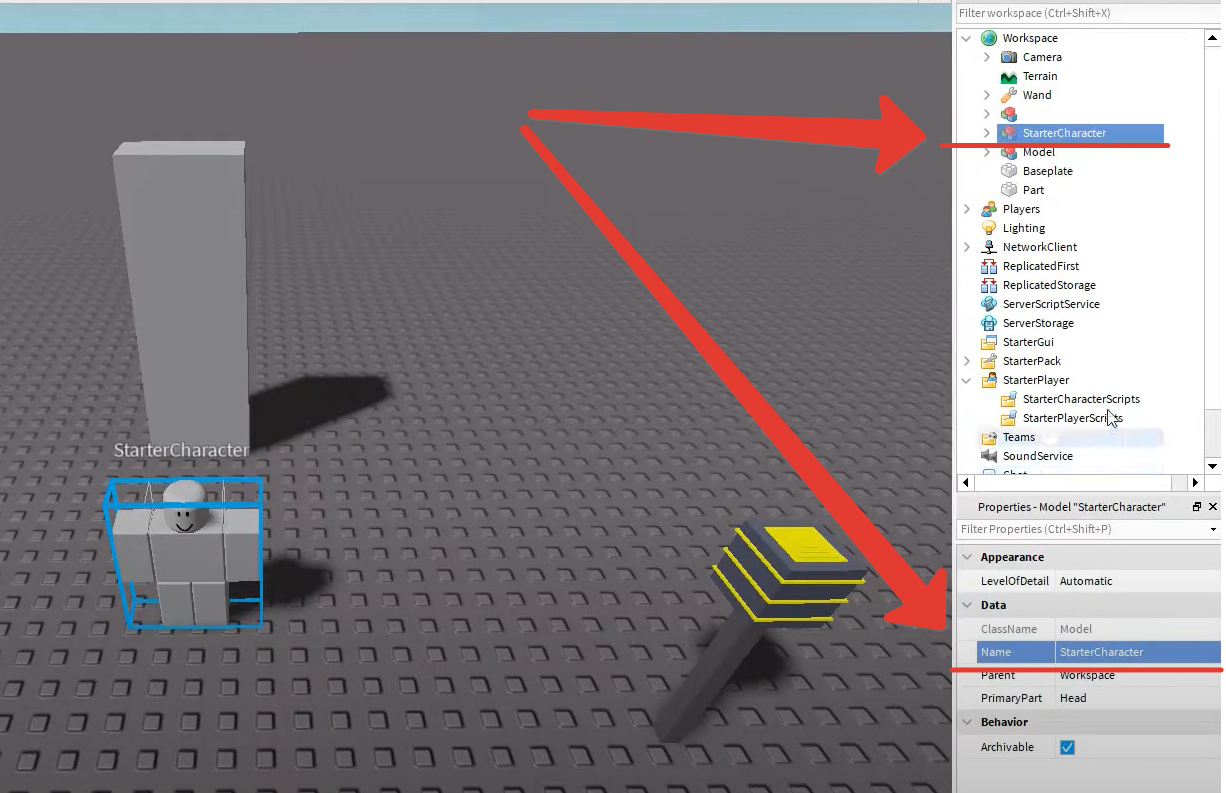Click the StarterPack icon

[x=989, y=361]
